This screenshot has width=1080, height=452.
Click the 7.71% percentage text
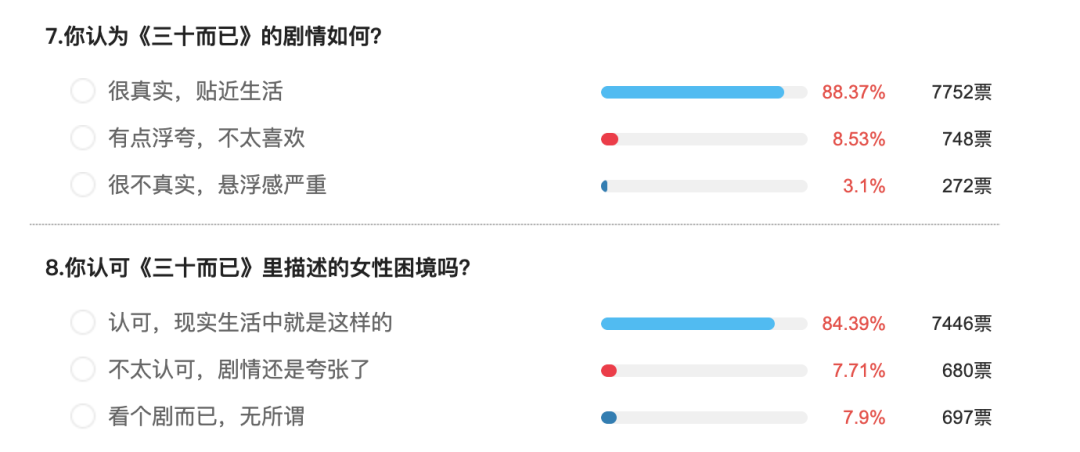(x=858, y=371)
